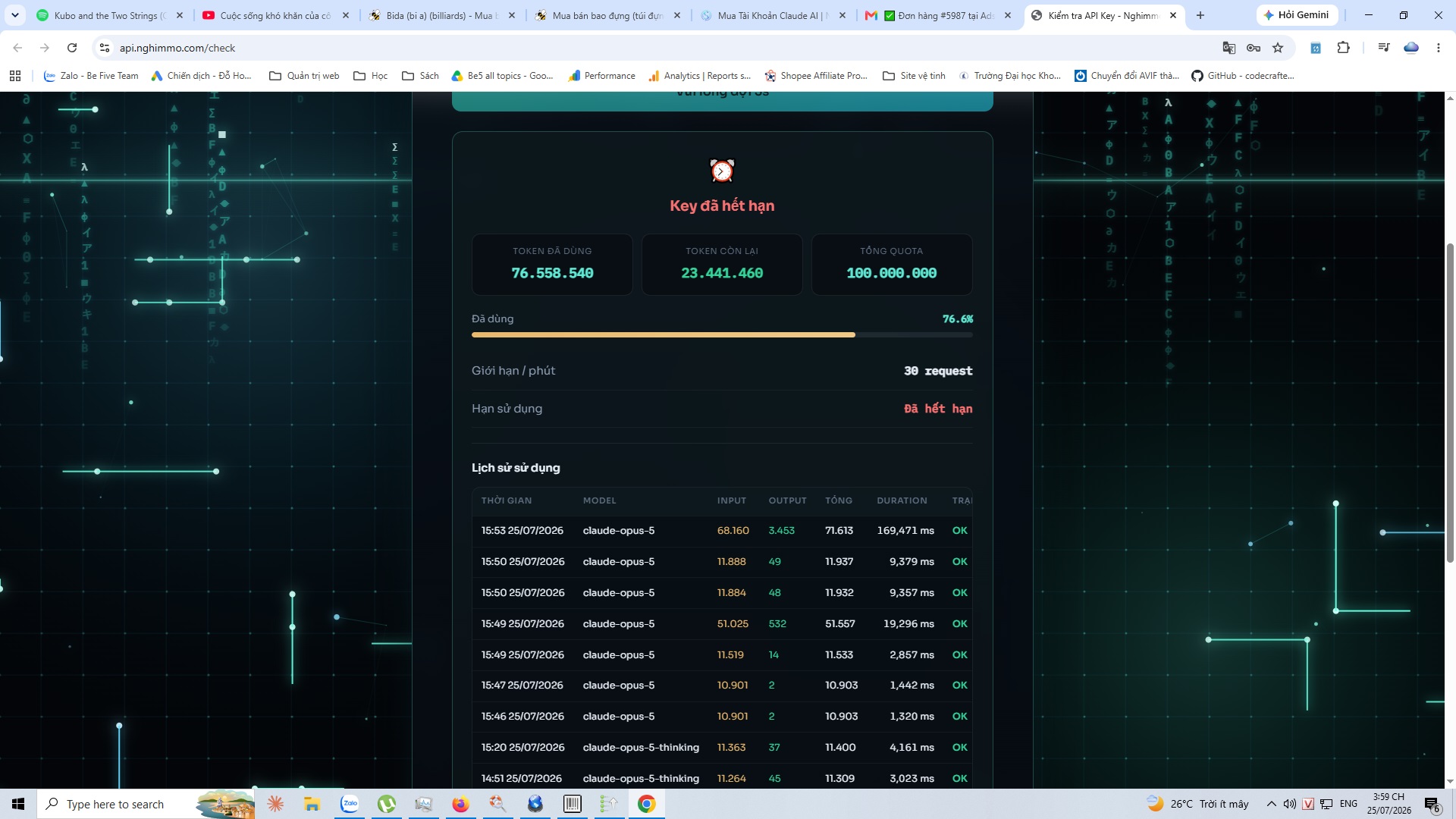The height and width of the screenshot is (819, 1456).
Task: Open the Analytics | Reports bookmark
Action: 699,76
